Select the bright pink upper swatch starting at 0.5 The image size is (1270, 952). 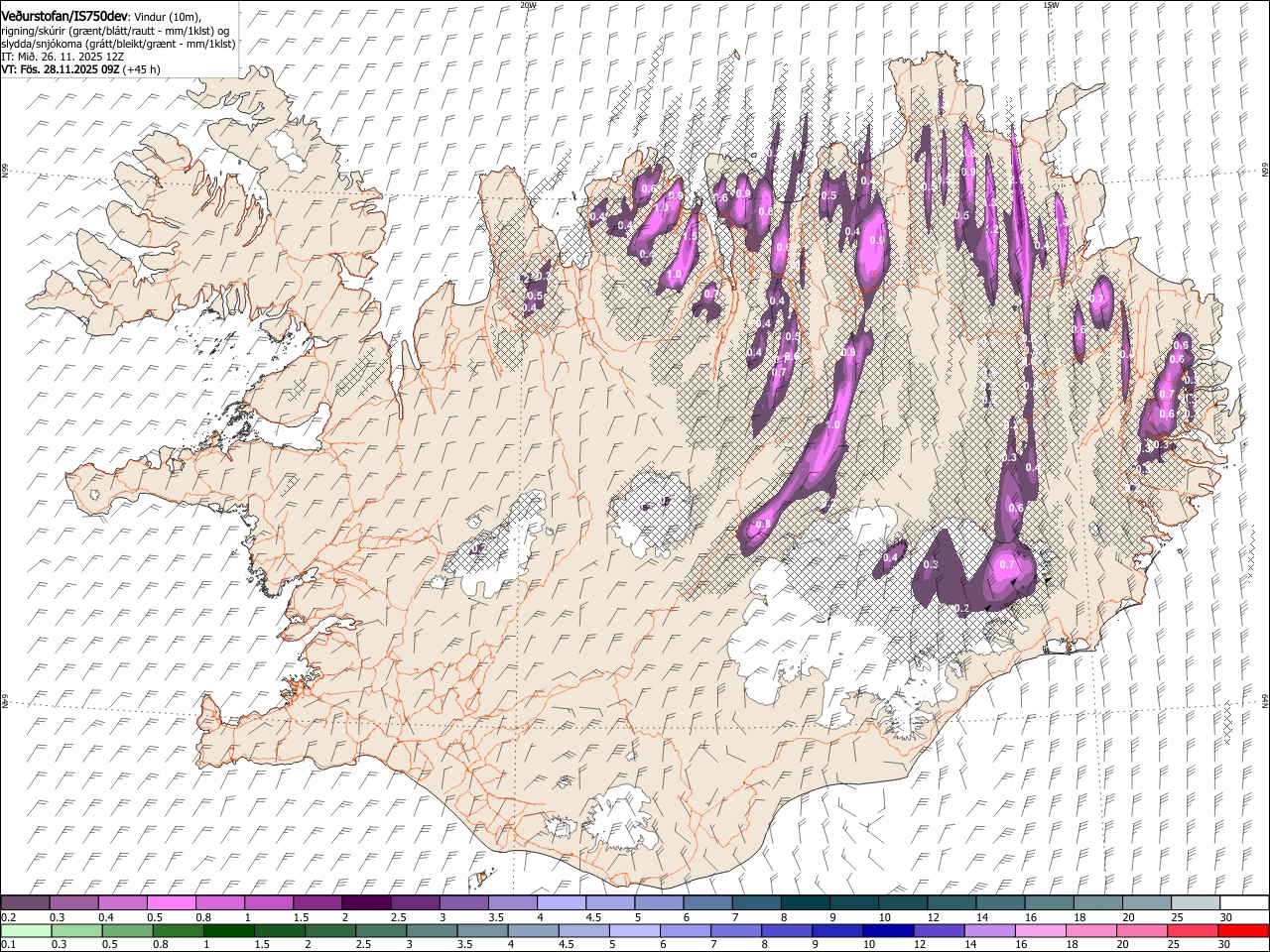point(171,902)
